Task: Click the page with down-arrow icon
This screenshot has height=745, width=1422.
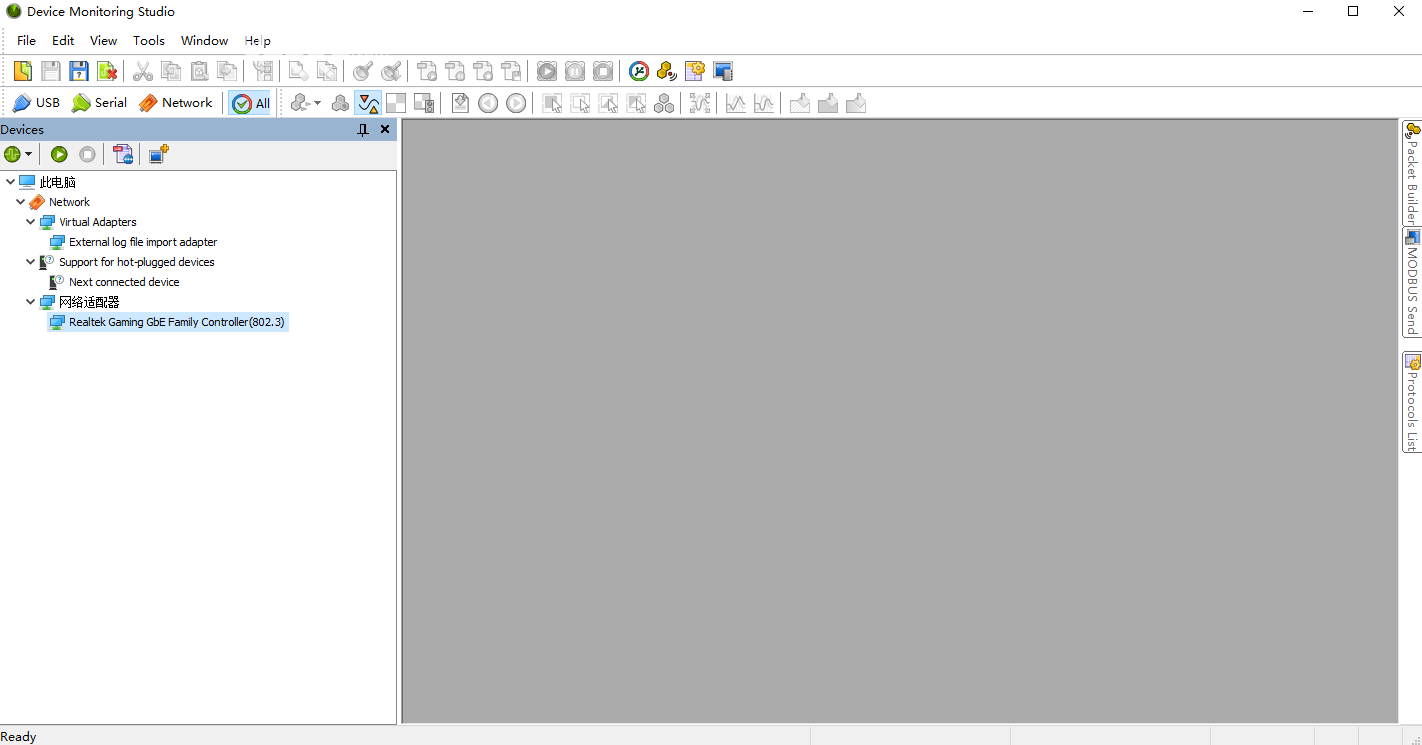Action: point(460,103)
